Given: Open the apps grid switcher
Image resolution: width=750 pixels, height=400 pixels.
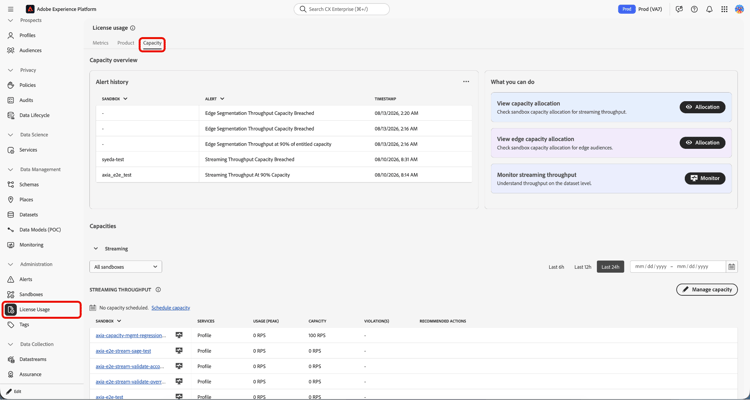Looking at the screenshot, I should point(724,9).
